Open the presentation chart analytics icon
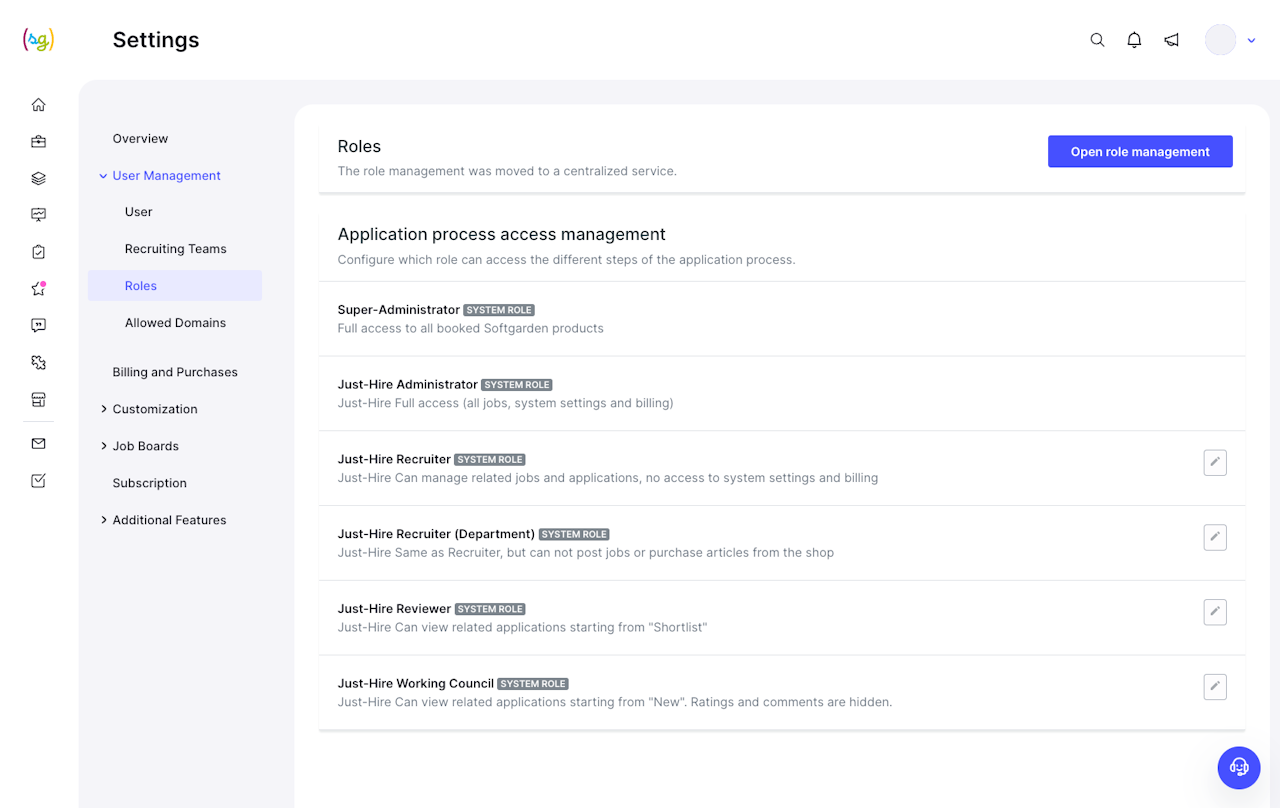Screen dimensions: 1280x808 pos(38,215)
